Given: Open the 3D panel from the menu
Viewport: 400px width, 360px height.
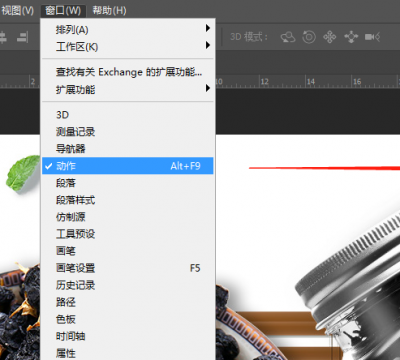Looking at the screenshot, I should pyautogui.click(x=128, y=115).
